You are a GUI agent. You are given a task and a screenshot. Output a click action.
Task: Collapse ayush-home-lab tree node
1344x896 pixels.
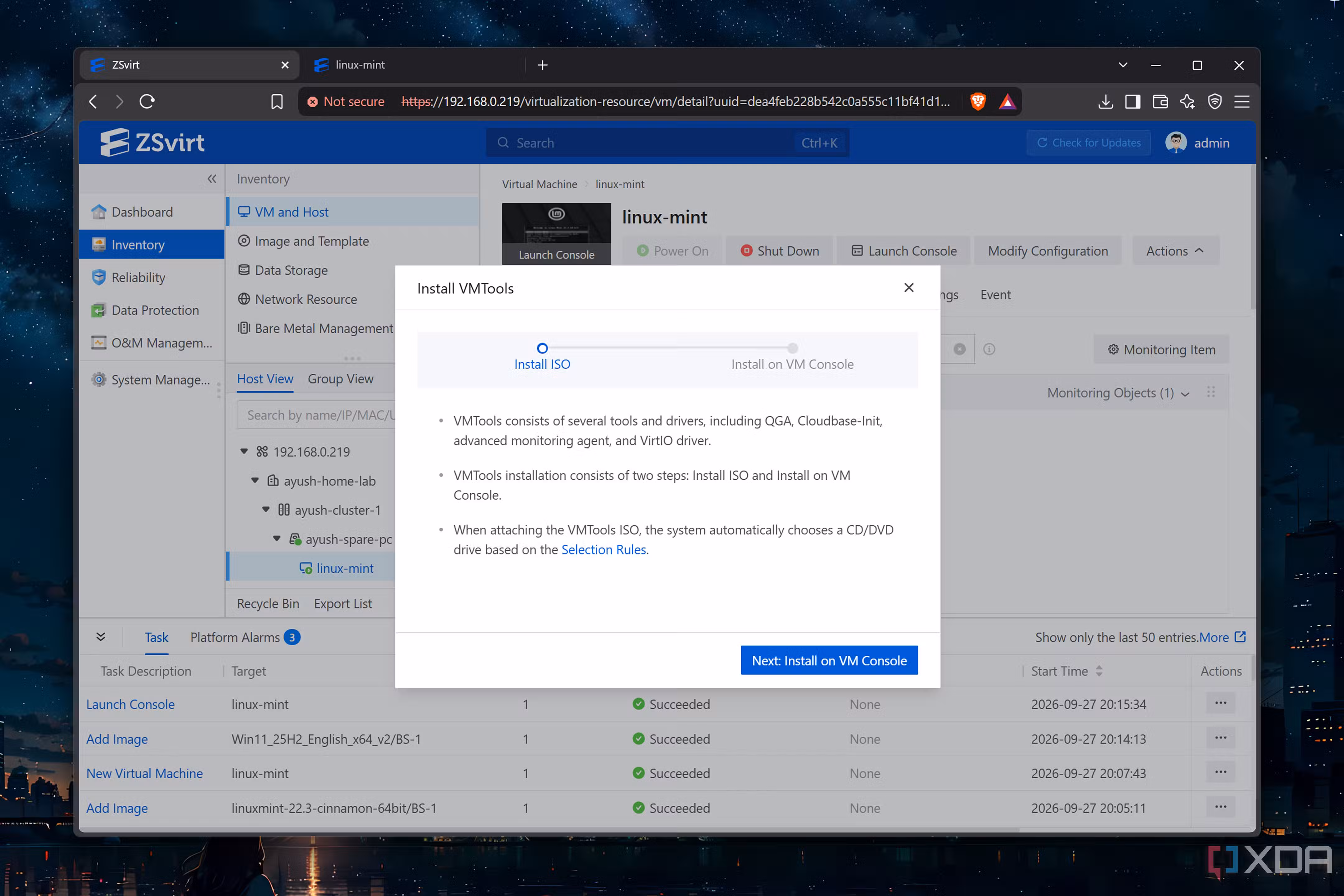pyautogui.click(x=255, y=481)
